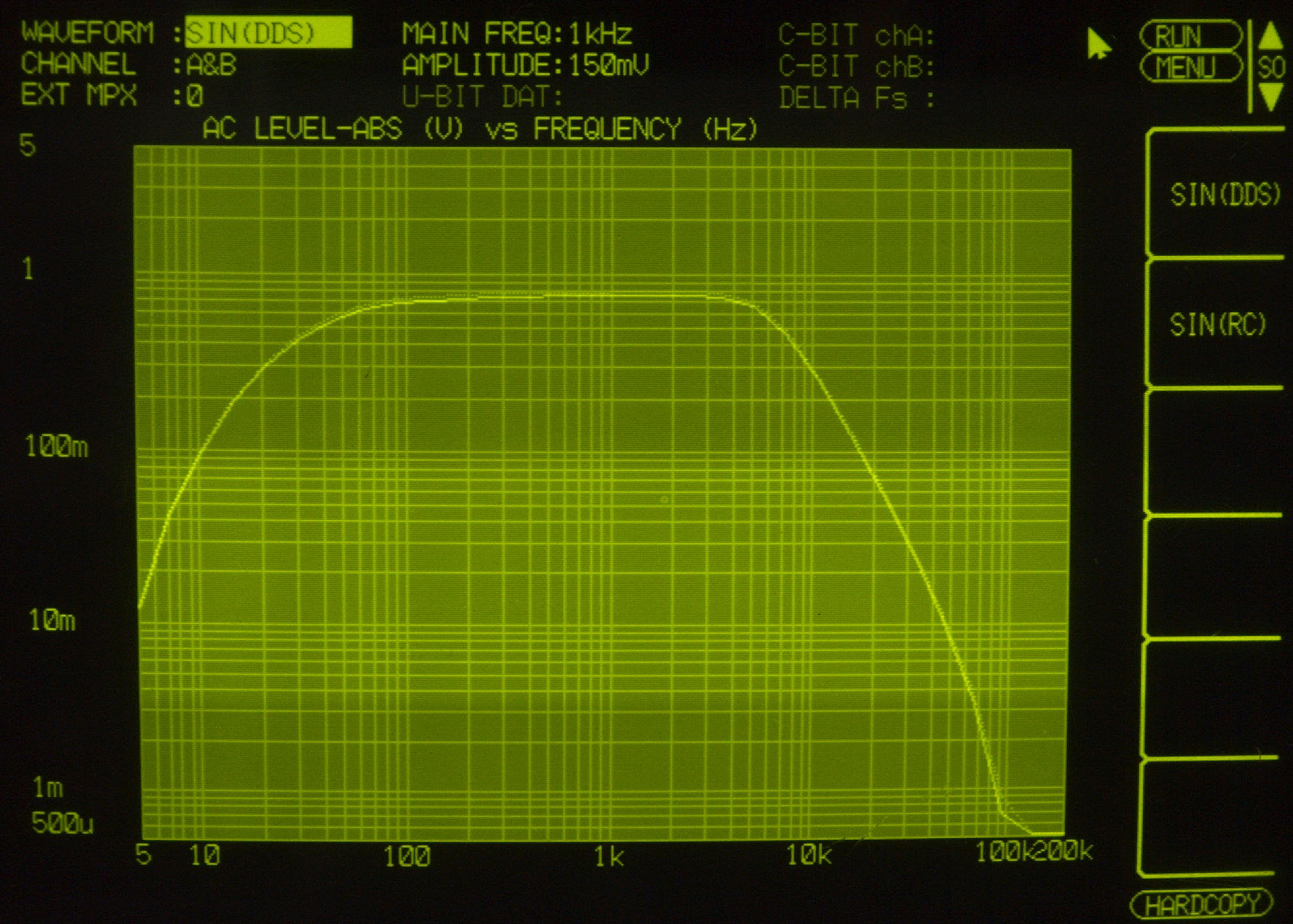Select the SIN(DDS) softkey
The height and width of the screenshot is (924, 1293).
pyautogui.click(x=1224, y=194)
